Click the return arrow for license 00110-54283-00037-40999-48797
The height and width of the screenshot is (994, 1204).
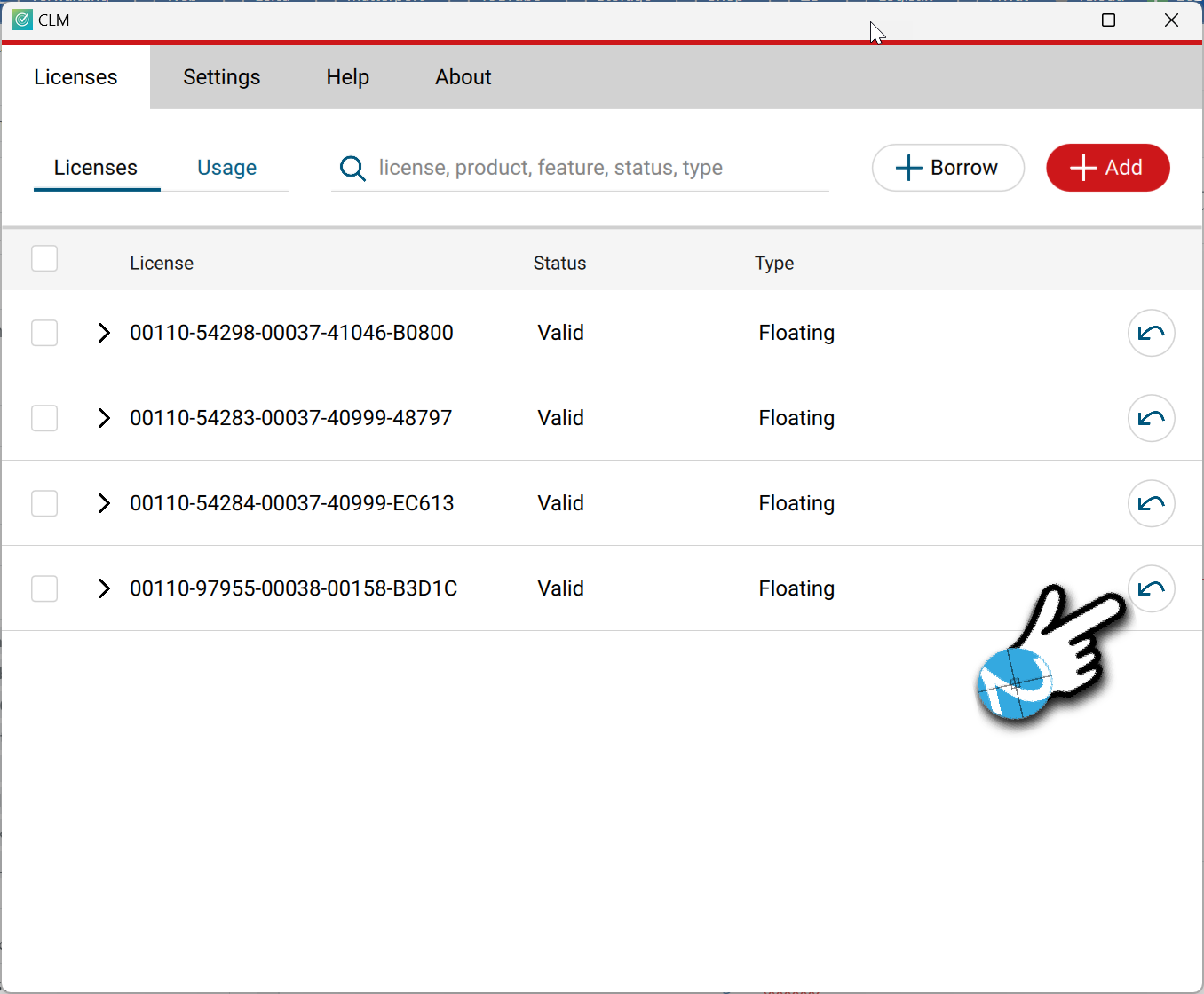1151,418
